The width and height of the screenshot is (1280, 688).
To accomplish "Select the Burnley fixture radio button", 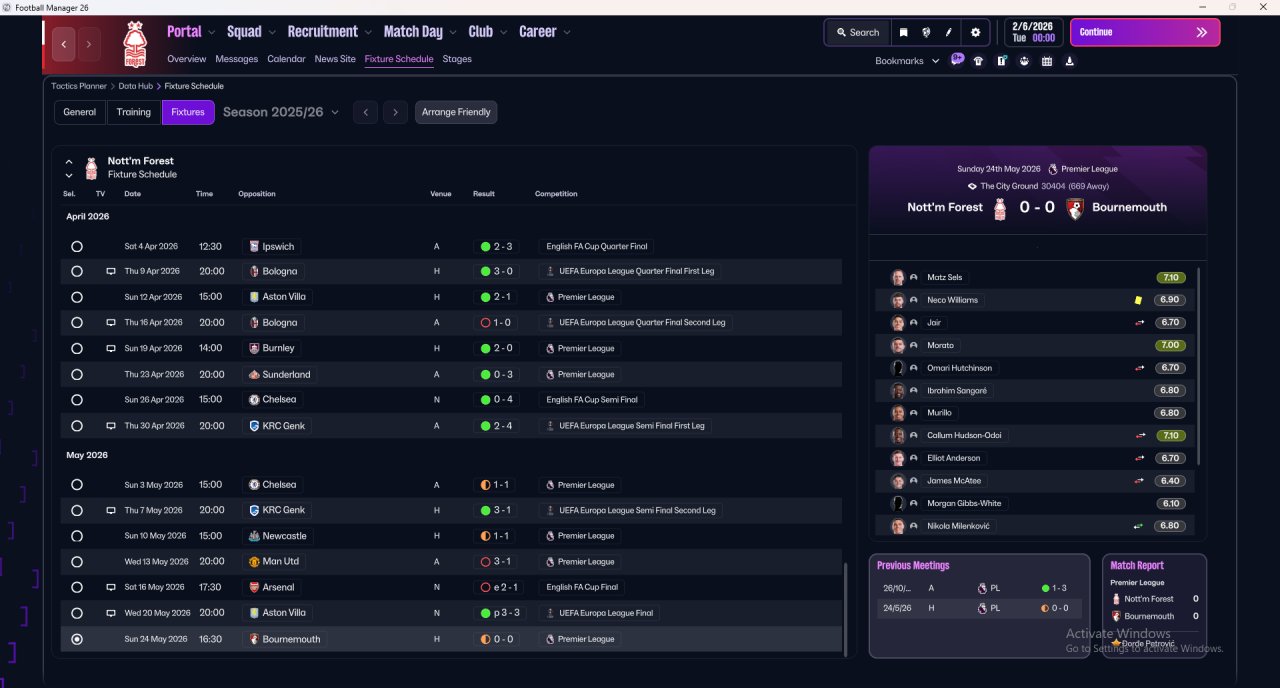I will coord(77,348).
